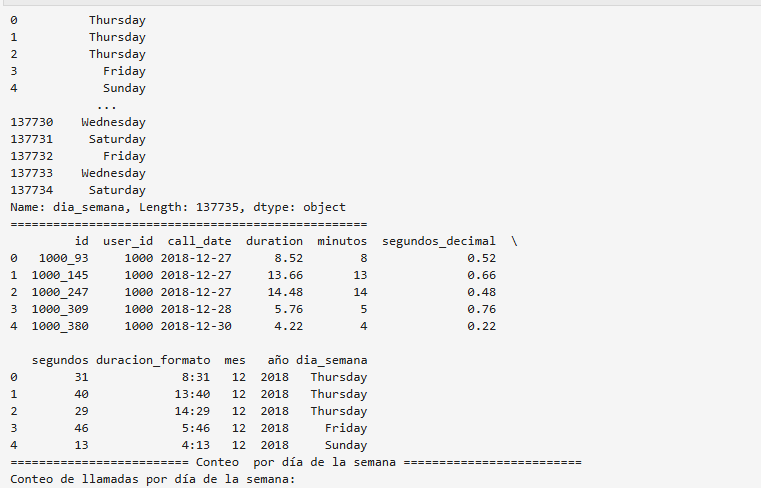Click the año column header
The image size is (761, 488).
[x=274, y=360]
